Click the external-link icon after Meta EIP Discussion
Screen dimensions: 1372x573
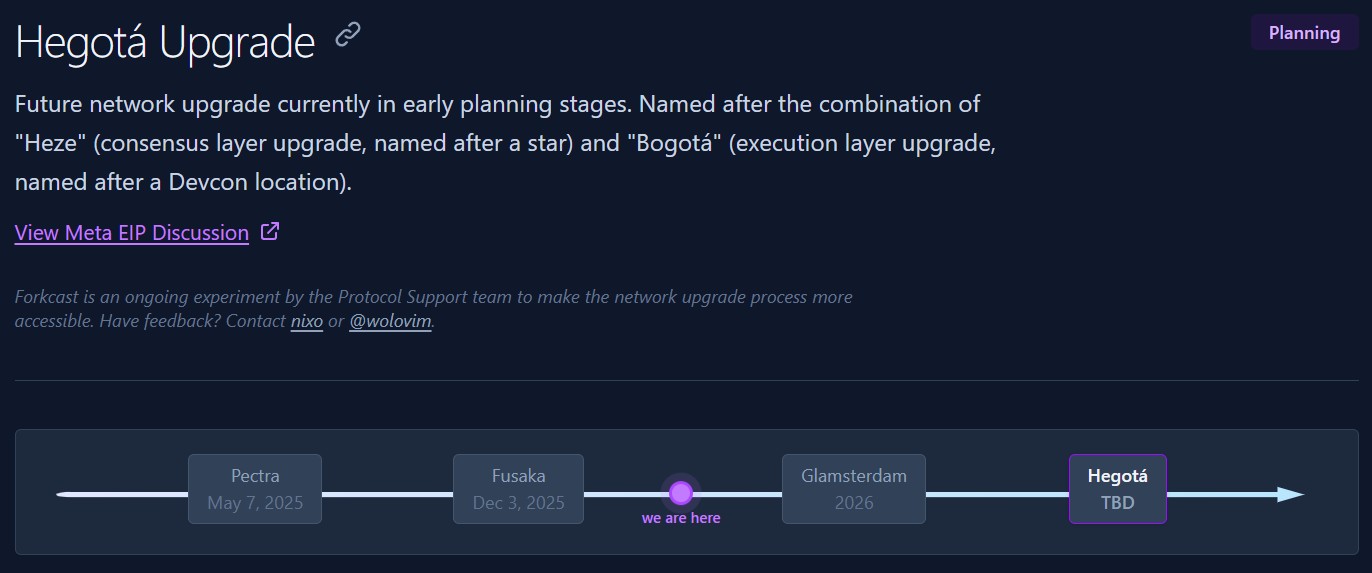point(269,232)
